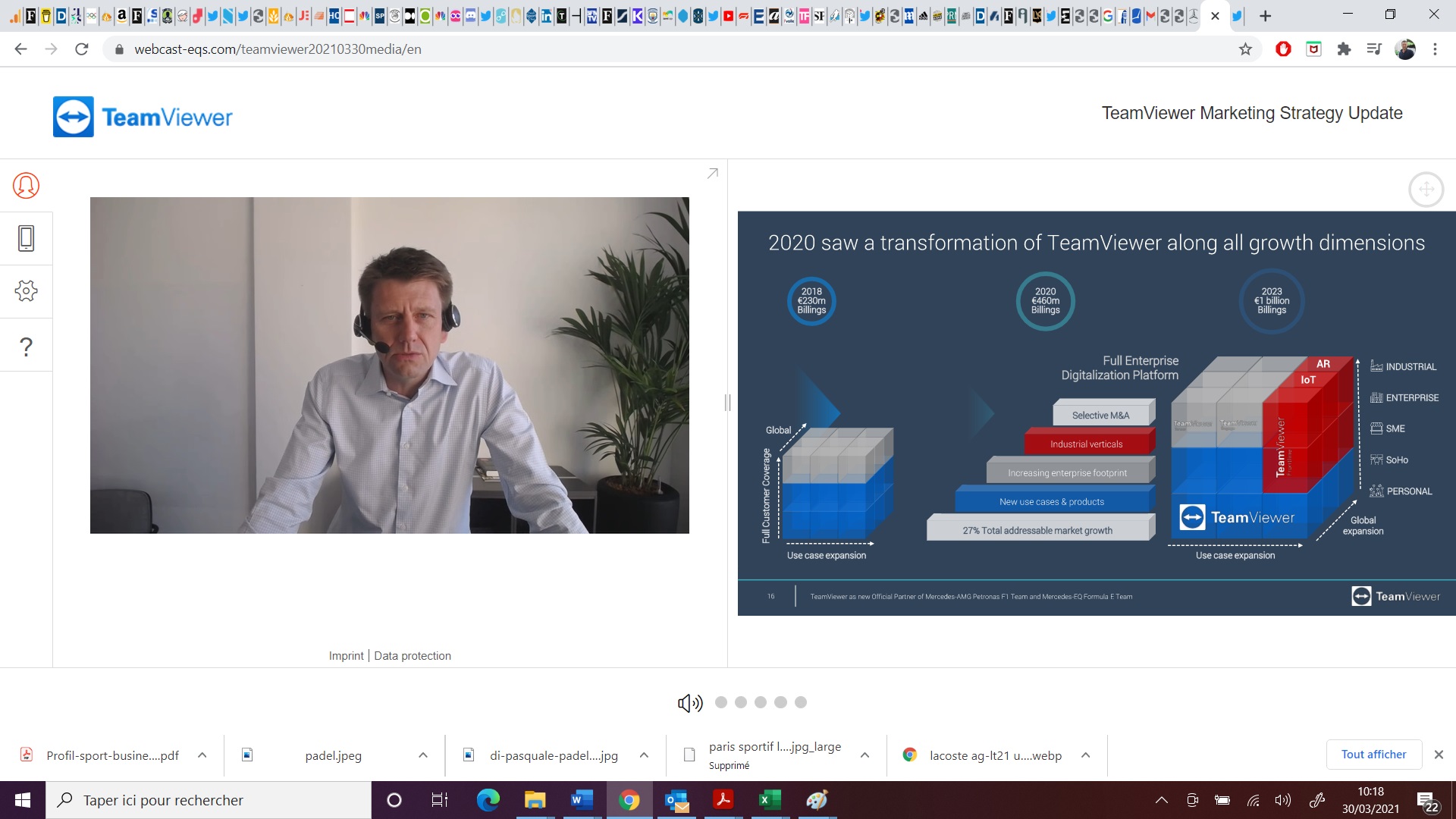Expand options for padel.jpeg download

pyautogui.click(x=423, y=755)
